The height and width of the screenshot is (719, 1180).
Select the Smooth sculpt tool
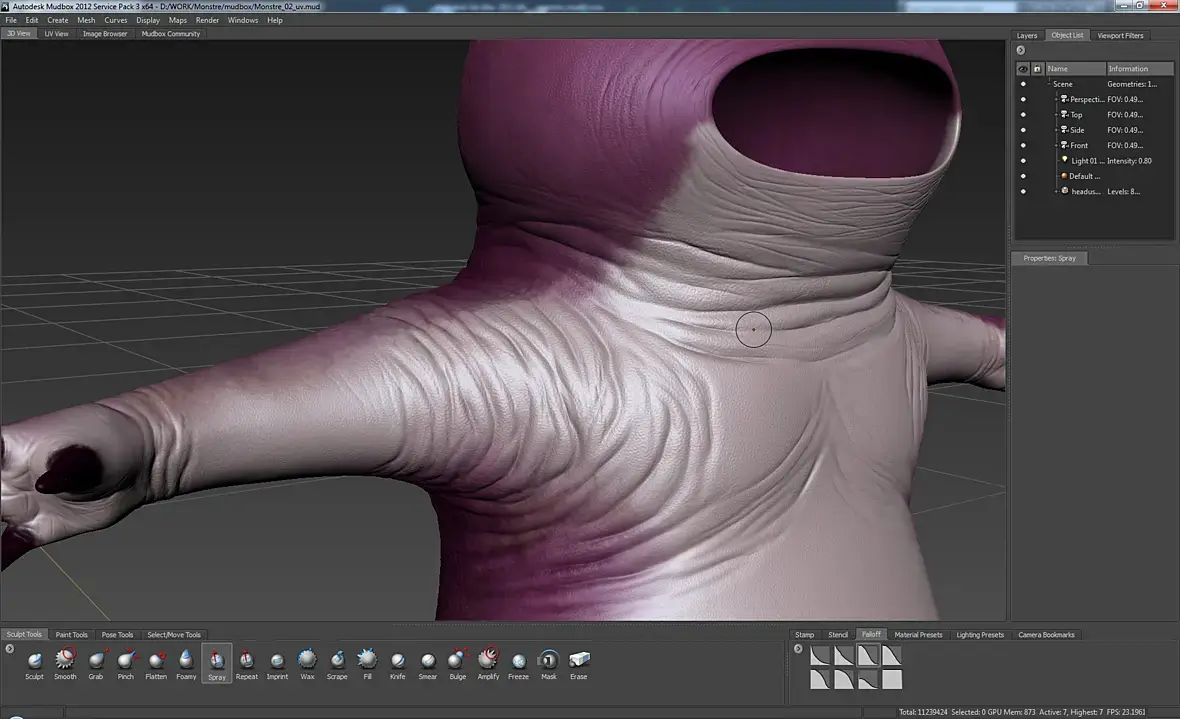pyautogui.click(x=65, y=659)
